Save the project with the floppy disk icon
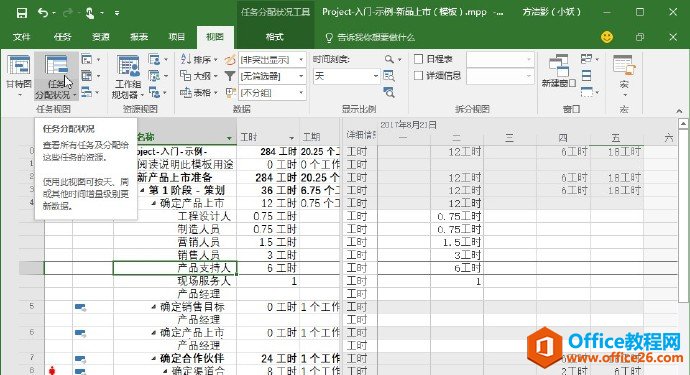 point(22,13)
